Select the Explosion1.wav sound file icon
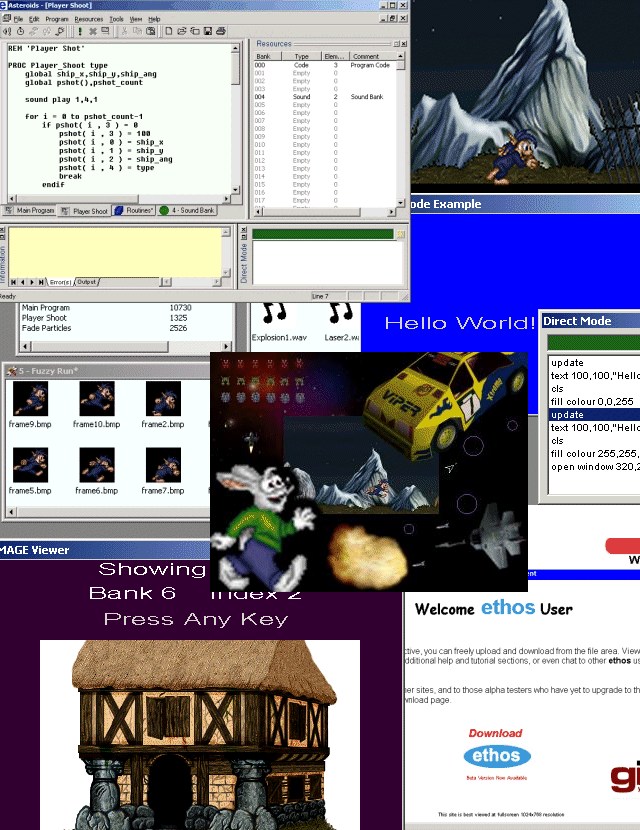This screenshot has height=830, width=640. click(275, 313)
